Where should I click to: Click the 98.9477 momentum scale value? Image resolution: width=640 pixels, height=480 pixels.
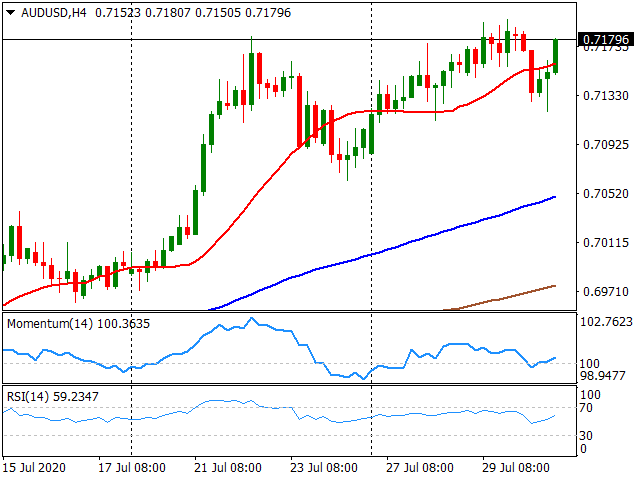coord(603,376)
